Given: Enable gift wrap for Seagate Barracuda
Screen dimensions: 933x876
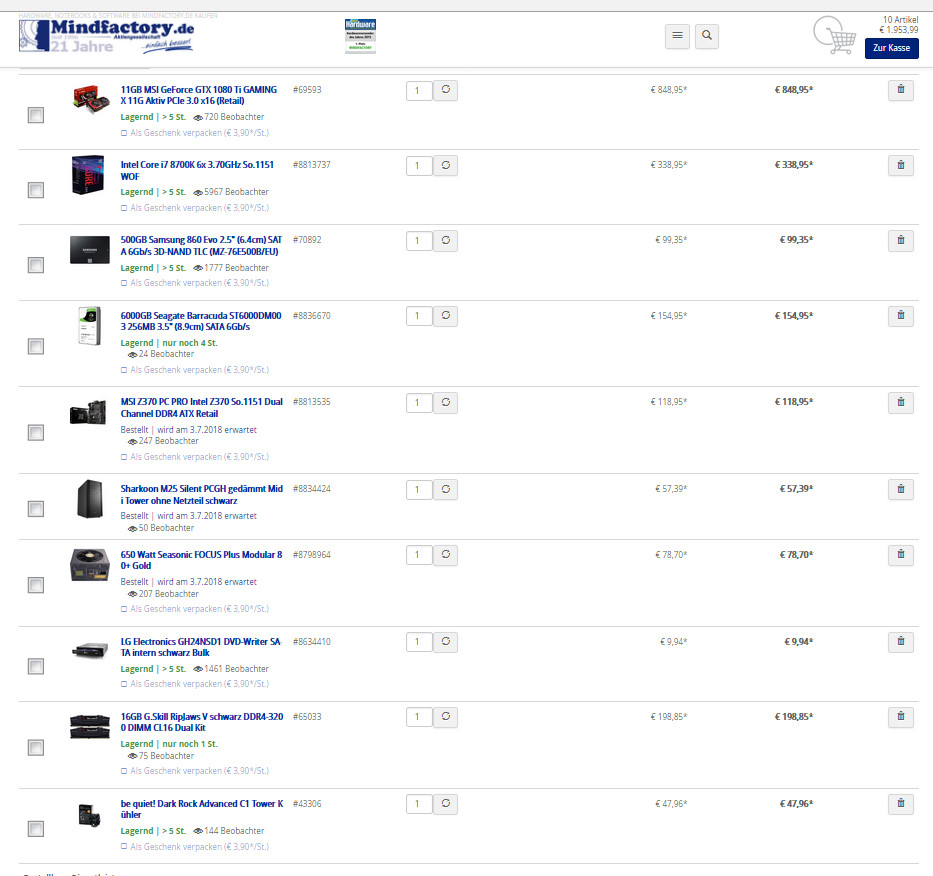Looking at the screenshot, I should (124, 370).
